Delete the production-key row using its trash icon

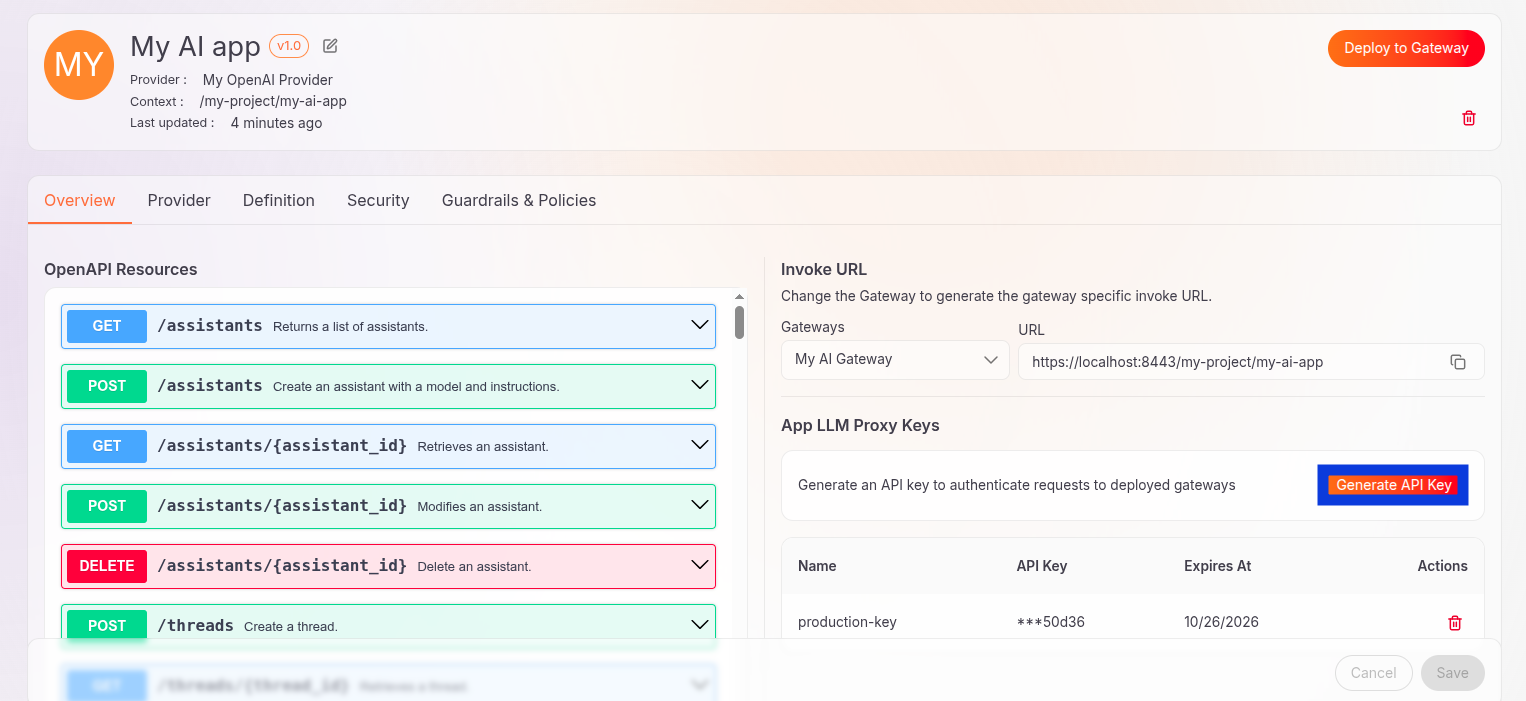click(x=1455, y=623)
